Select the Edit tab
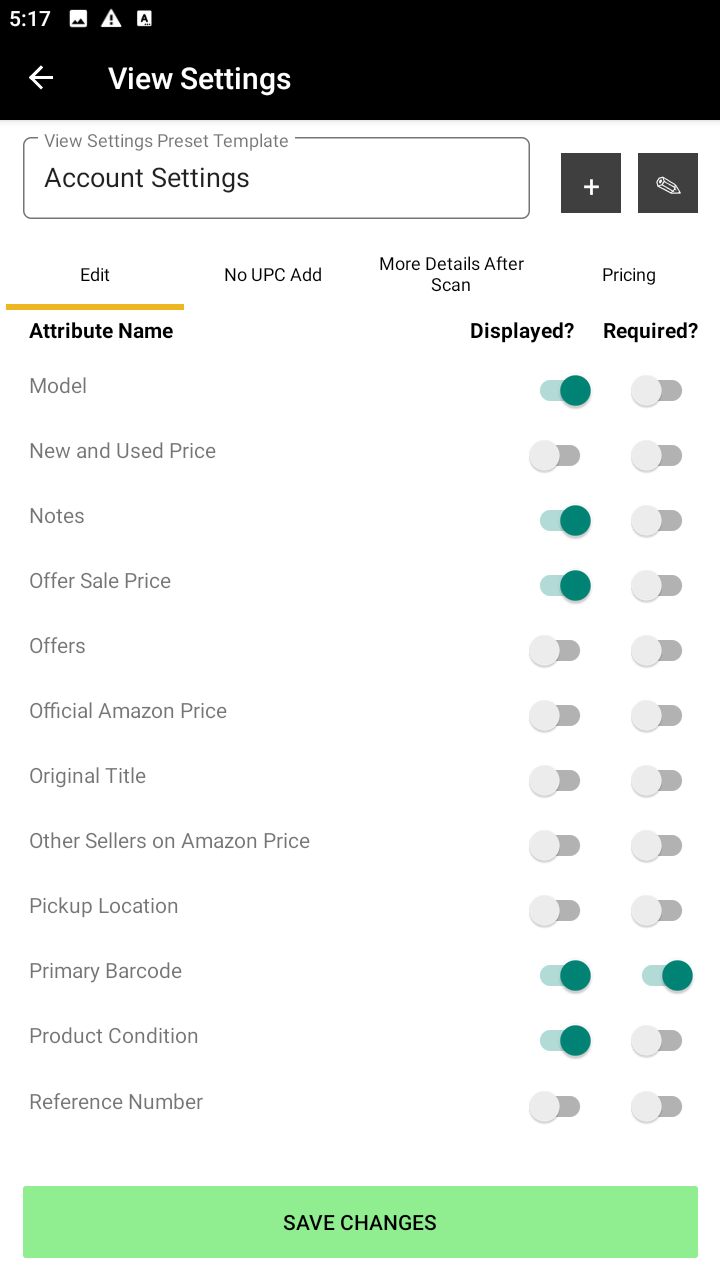 (95, 275)
